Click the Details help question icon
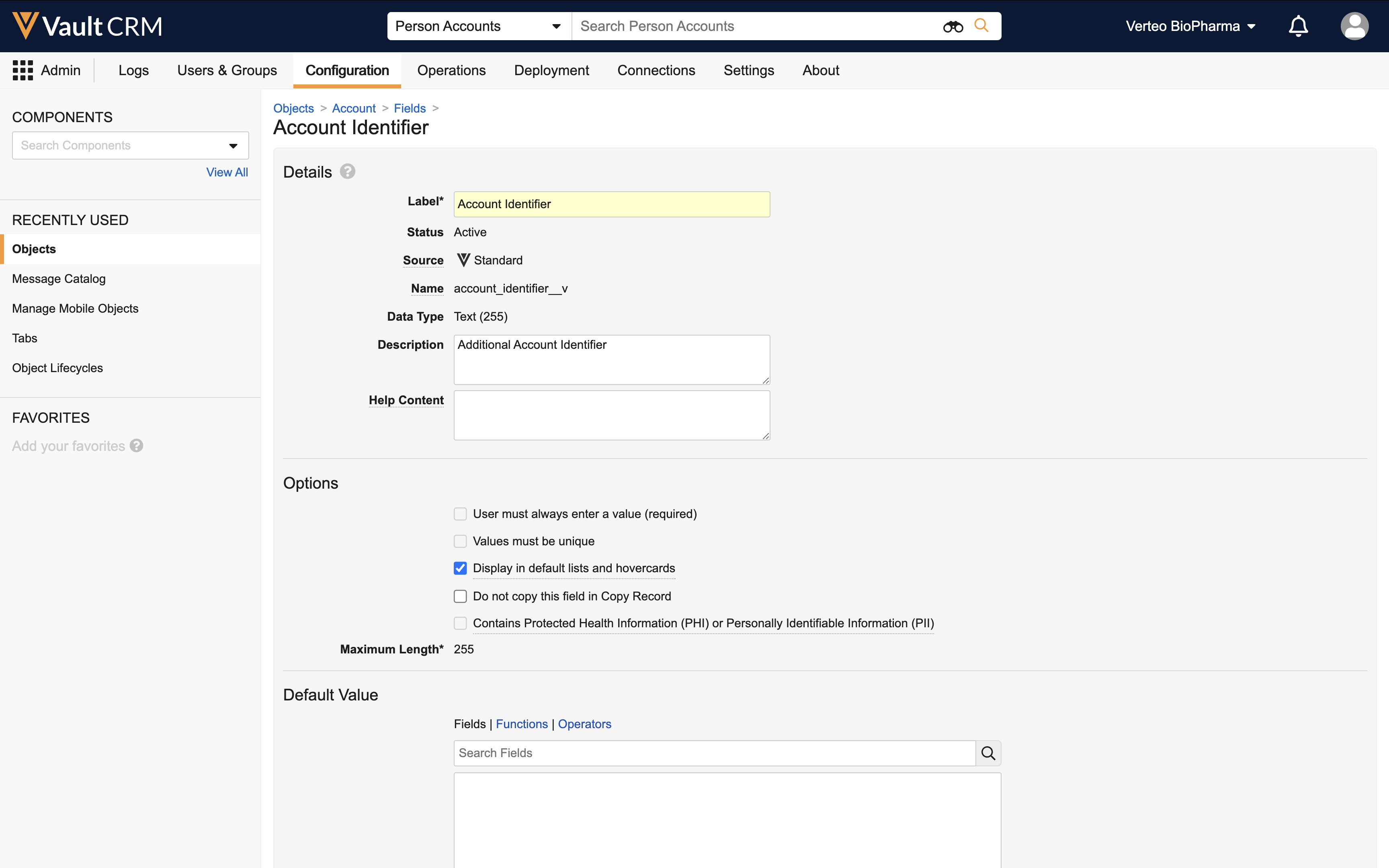The image size is (1389, 868). (347, 172)
